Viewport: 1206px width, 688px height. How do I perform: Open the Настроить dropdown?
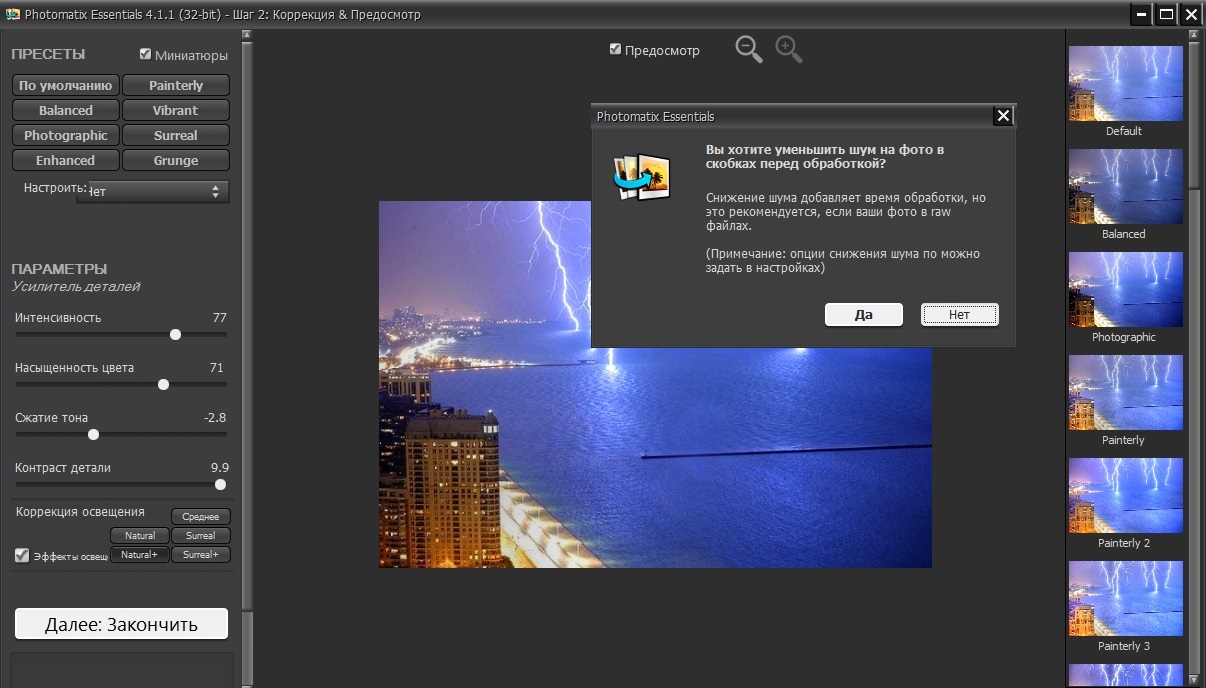[x=153, y=191]
